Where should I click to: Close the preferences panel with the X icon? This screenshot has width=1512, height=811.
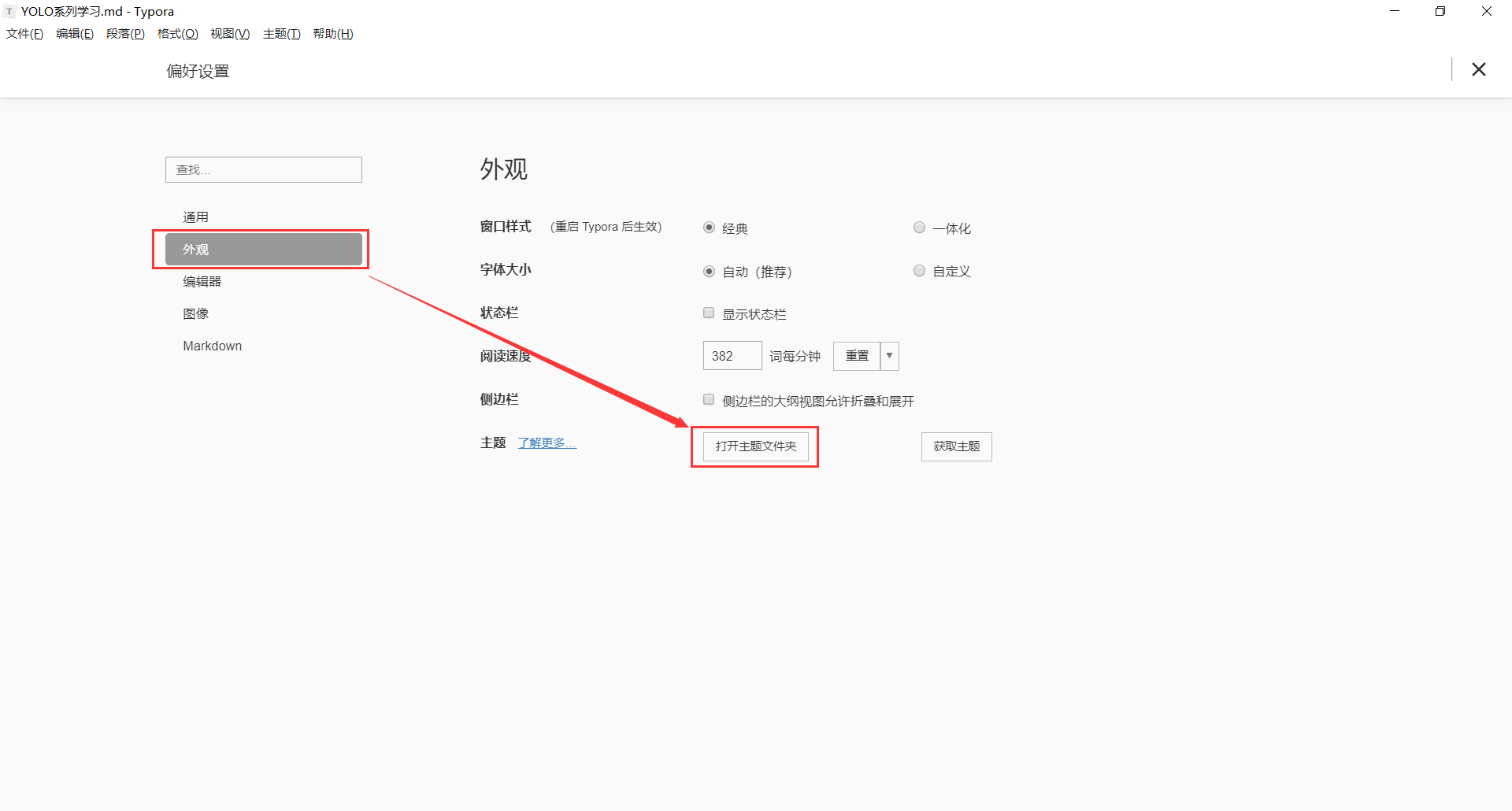click(x=1478, y=69)
